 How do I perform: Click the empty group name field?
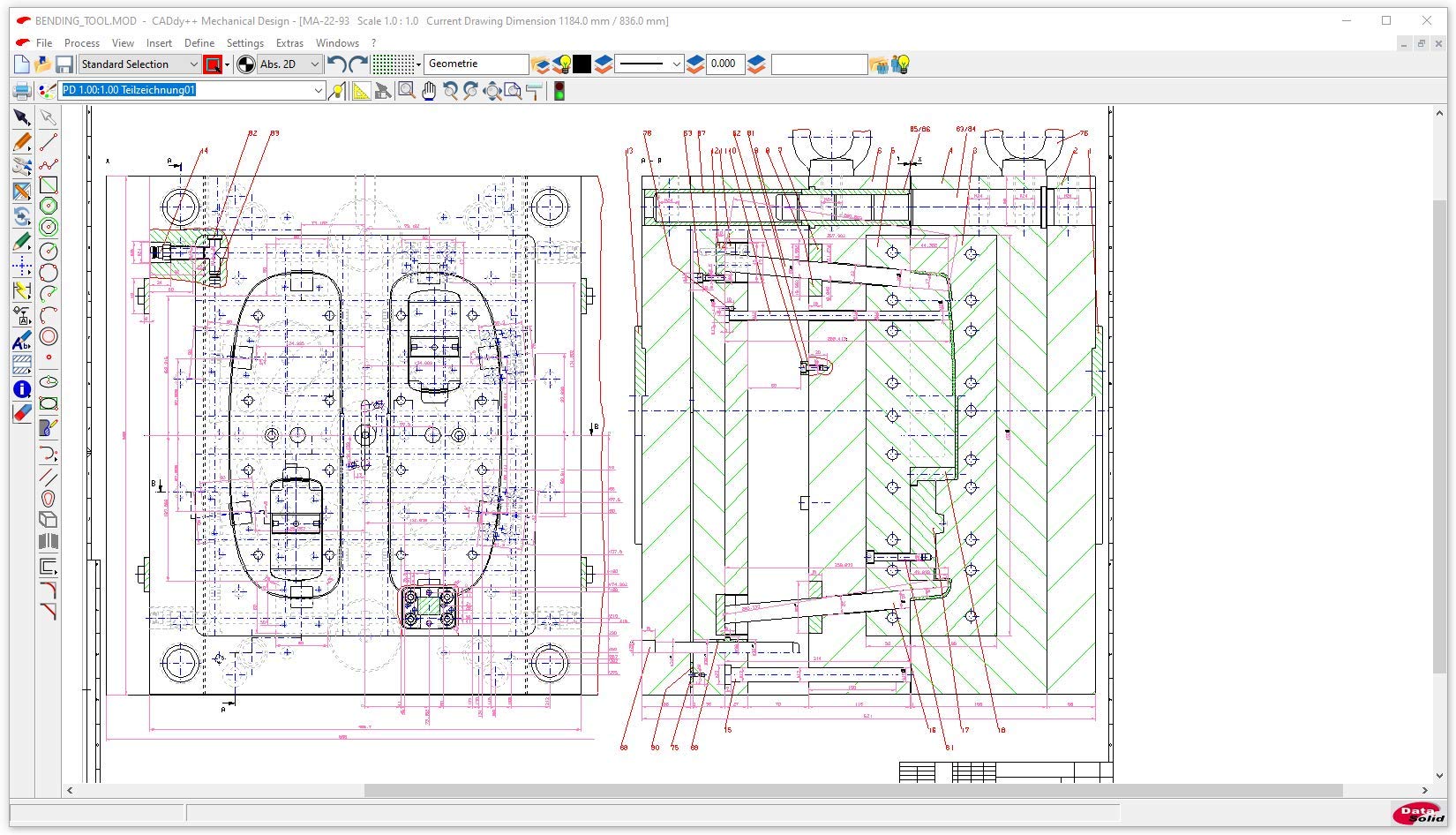tap(819, 64)
